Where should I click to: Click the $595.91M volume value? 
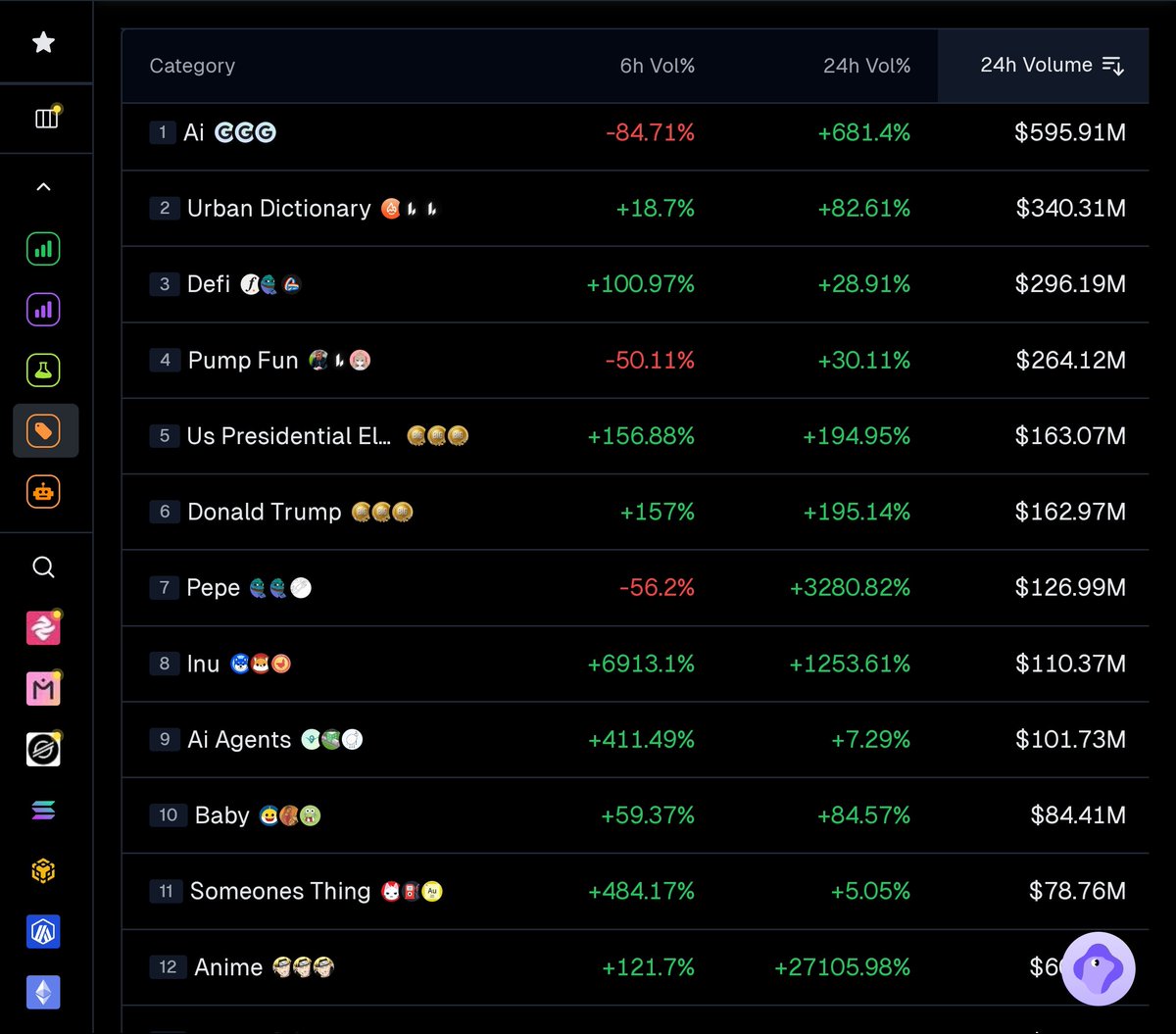pyautogui.click(x=1070, y=132)
